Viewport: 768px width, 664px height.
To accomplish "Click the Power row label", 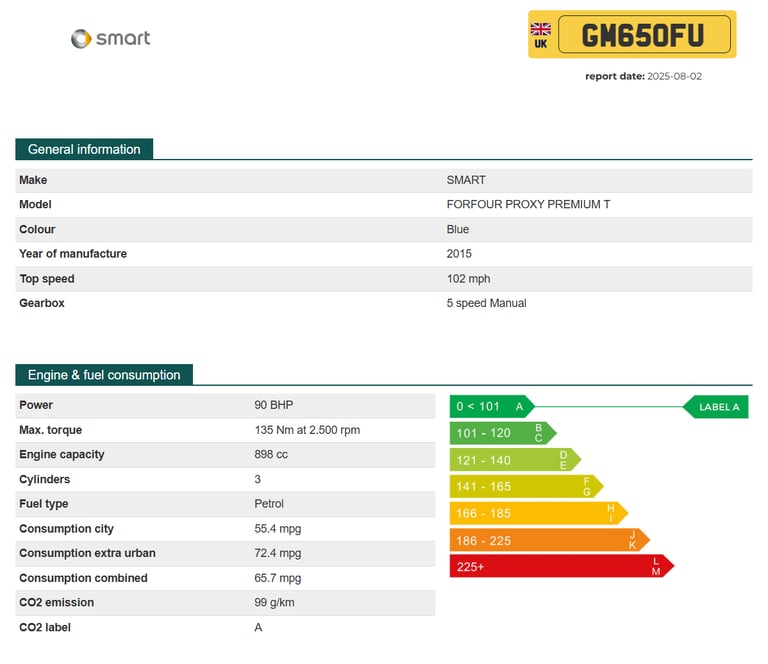I will click(36, 405).
